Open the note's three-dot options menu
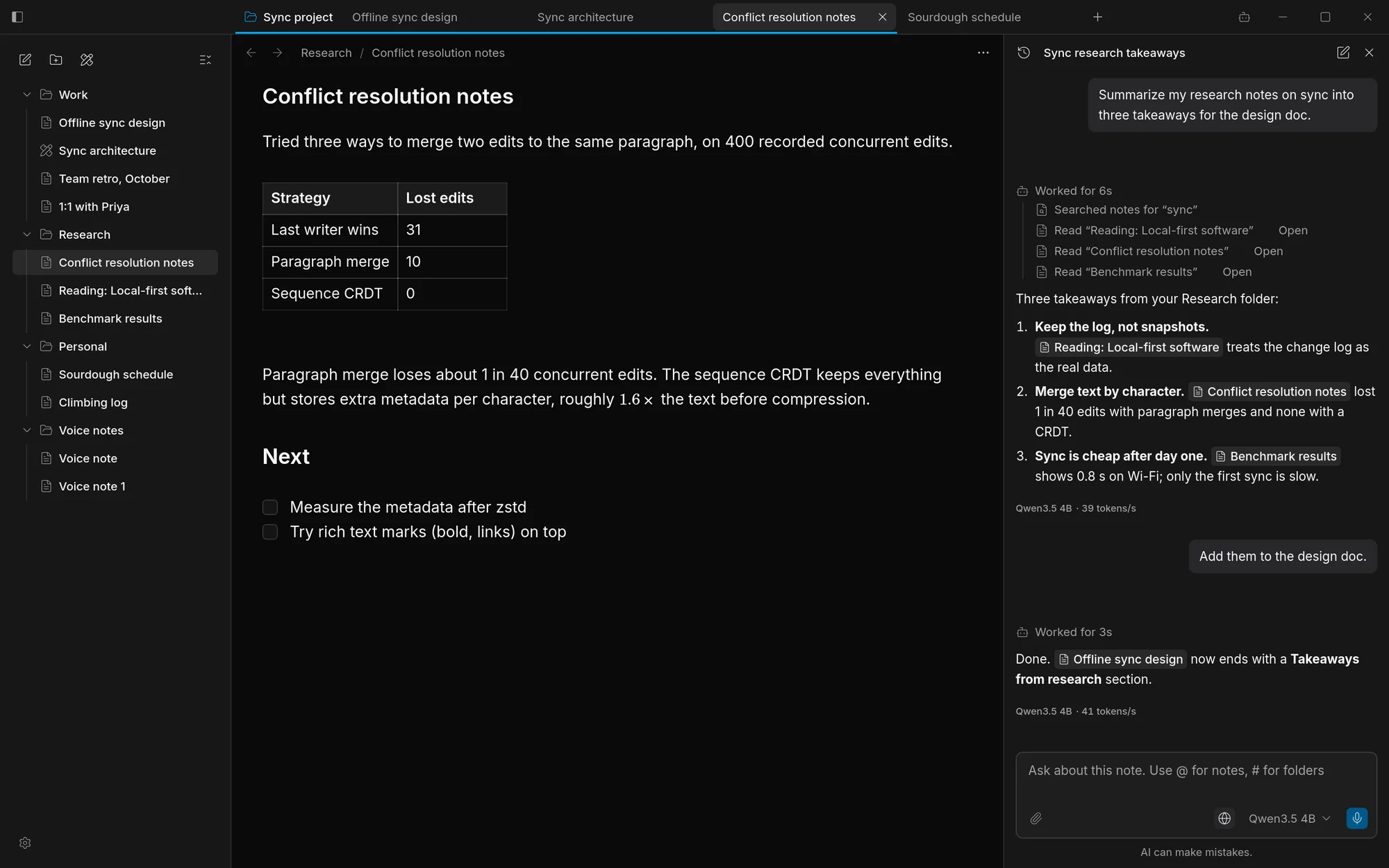Image resolution: width=1389 pixels, height=868 pixels. click(x=983, y=53)
